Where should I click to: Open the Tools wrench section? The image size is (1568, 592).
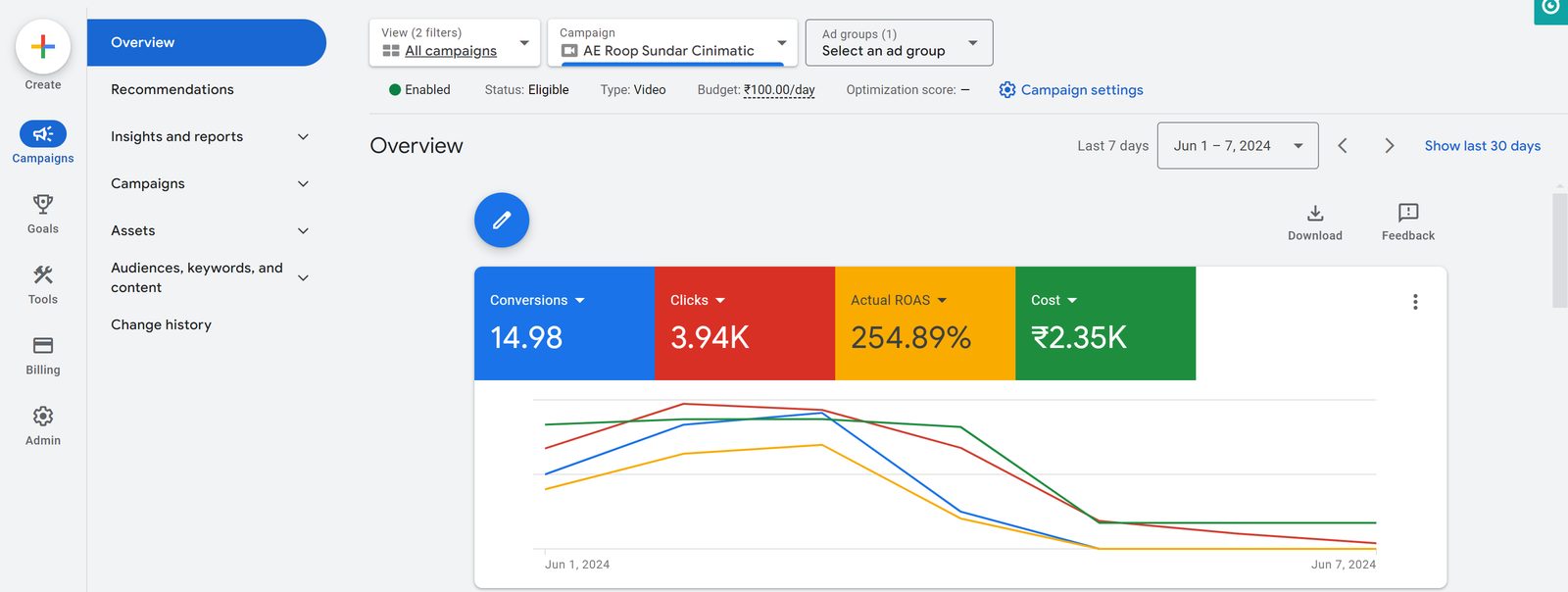coord(43,283)
